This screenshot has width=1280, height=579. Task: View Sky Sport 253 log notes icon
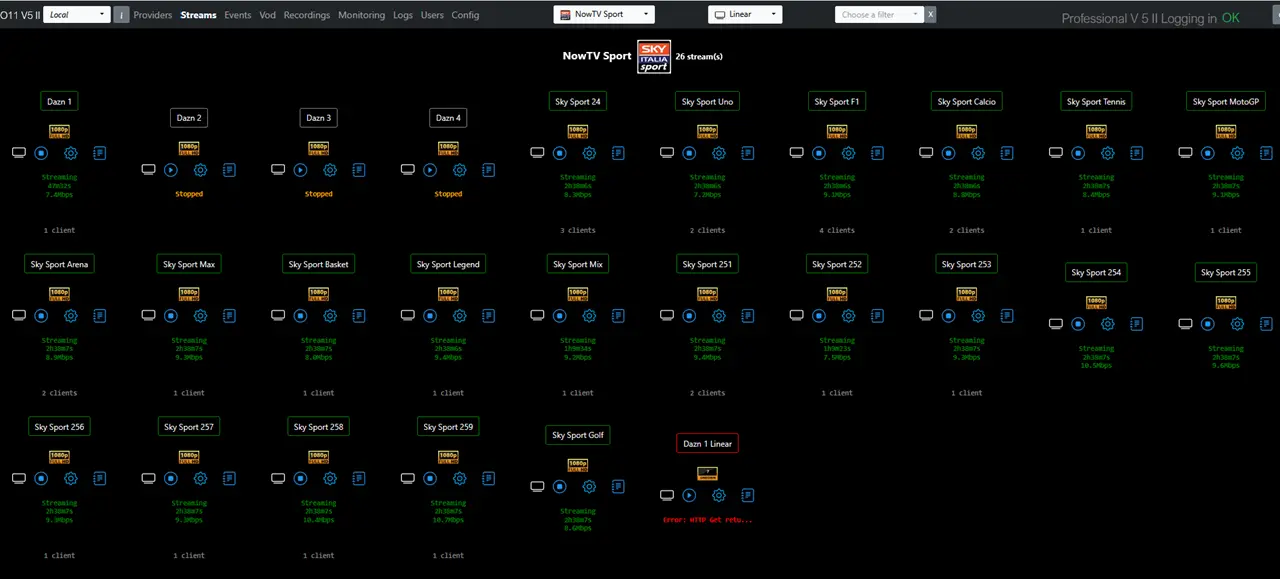pos(1007,315)
